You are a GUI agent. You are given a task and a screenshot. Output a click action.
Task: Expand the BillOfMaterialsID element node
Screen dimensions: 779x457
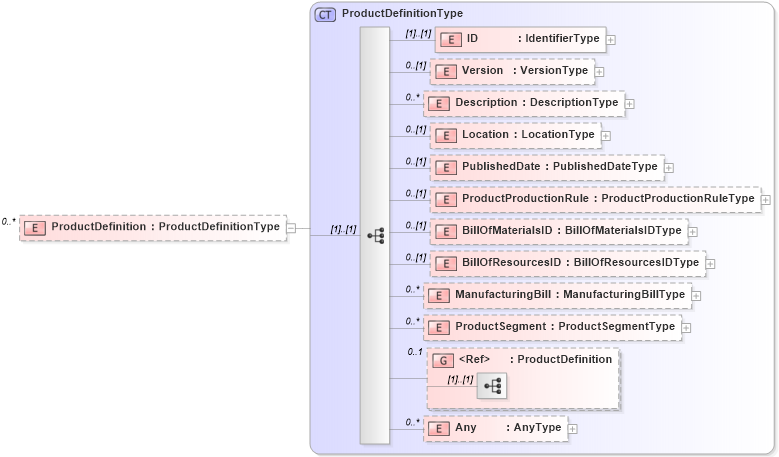coord(693,232)
